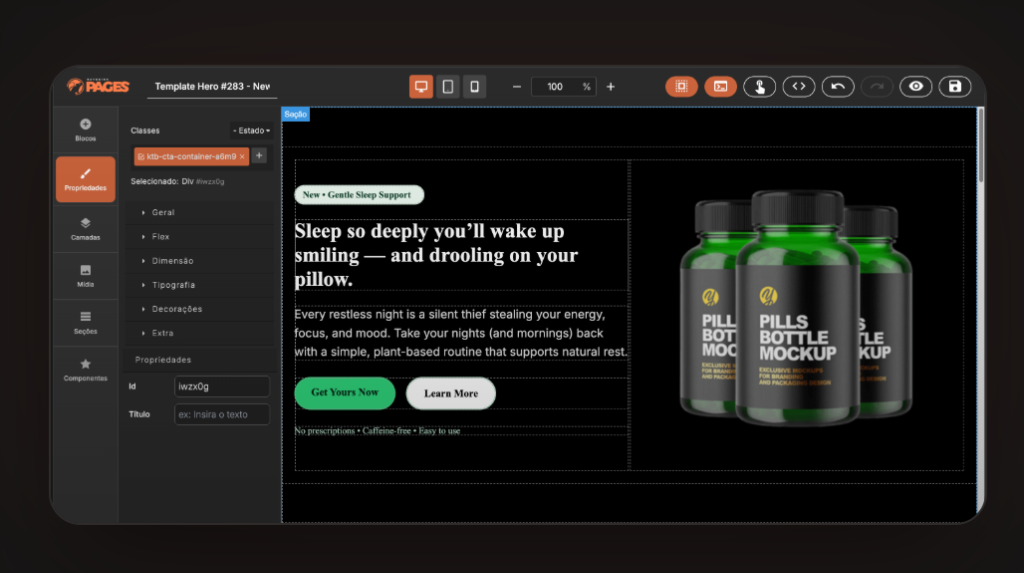Open the Blocos sidebar tab

click(x=85, y=130)
